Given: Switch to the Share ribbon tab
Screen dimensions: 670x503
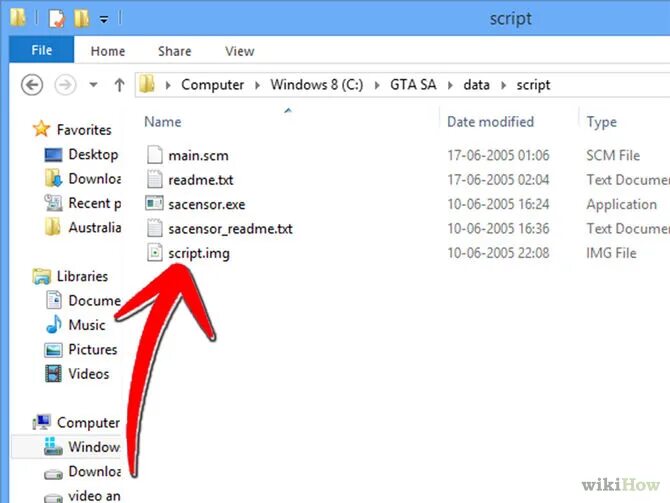Looking at the screenshot, I should point(174,51).
